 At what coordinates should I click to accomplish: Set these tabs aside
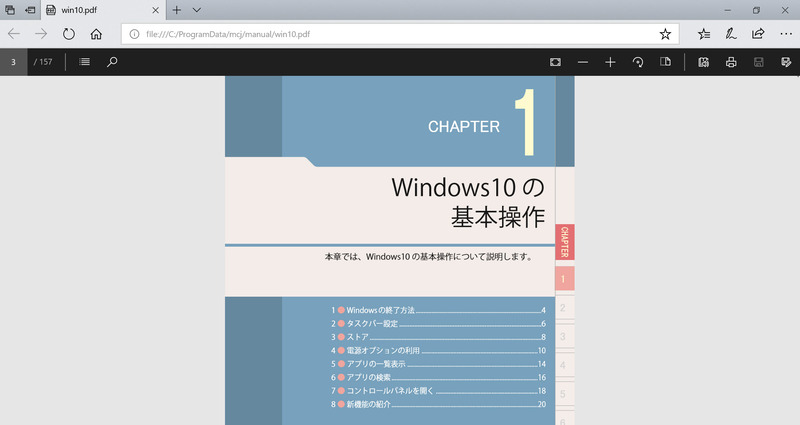click(x=30, y=10)
